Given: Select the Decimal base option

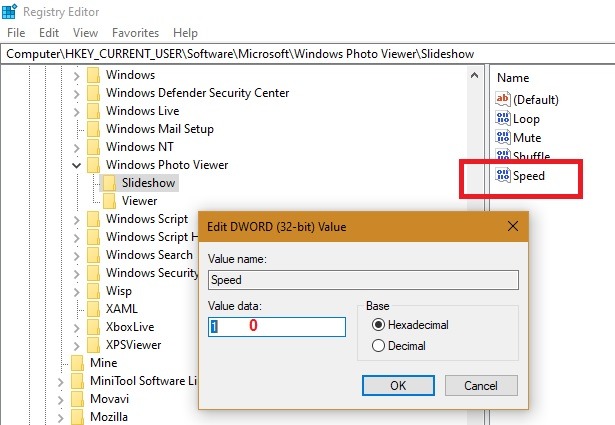Looking at the screenshot, I should [x=378, y=346].
